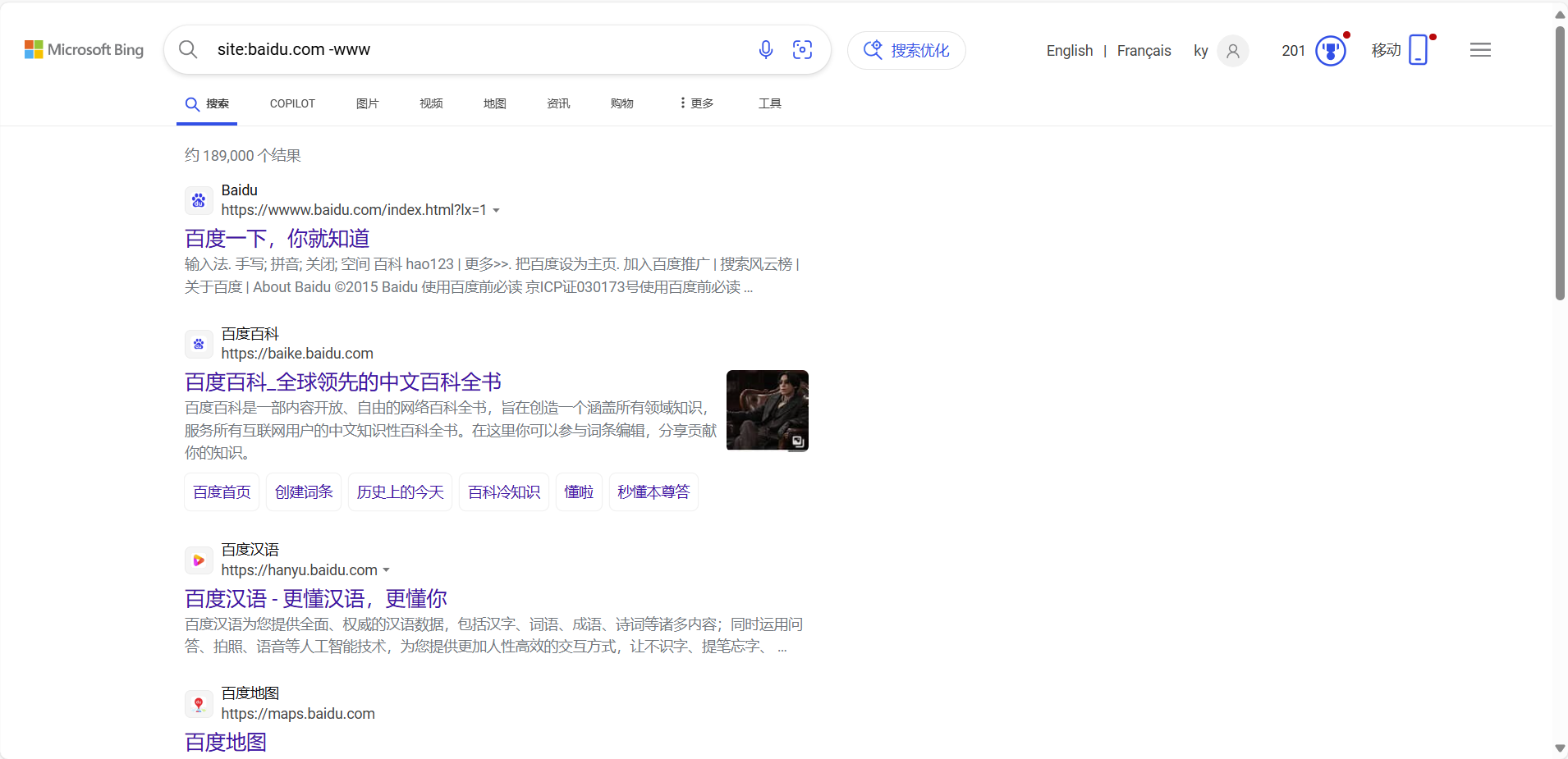
Task: Click the Microsoft Bing logo
Action: (84, 50)
